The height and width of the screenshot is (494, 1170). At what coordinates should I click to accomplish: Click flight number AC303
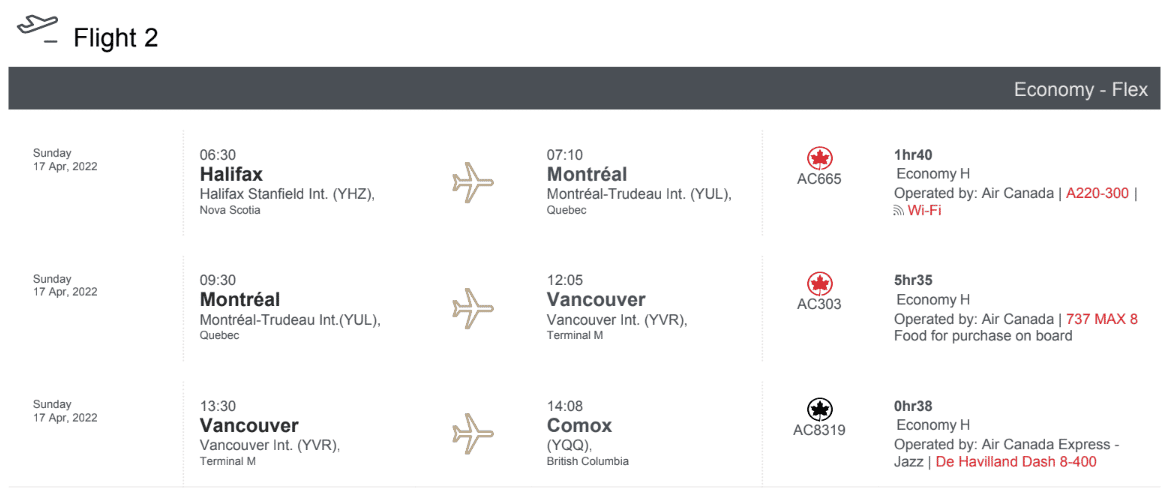tap(819, 304)
